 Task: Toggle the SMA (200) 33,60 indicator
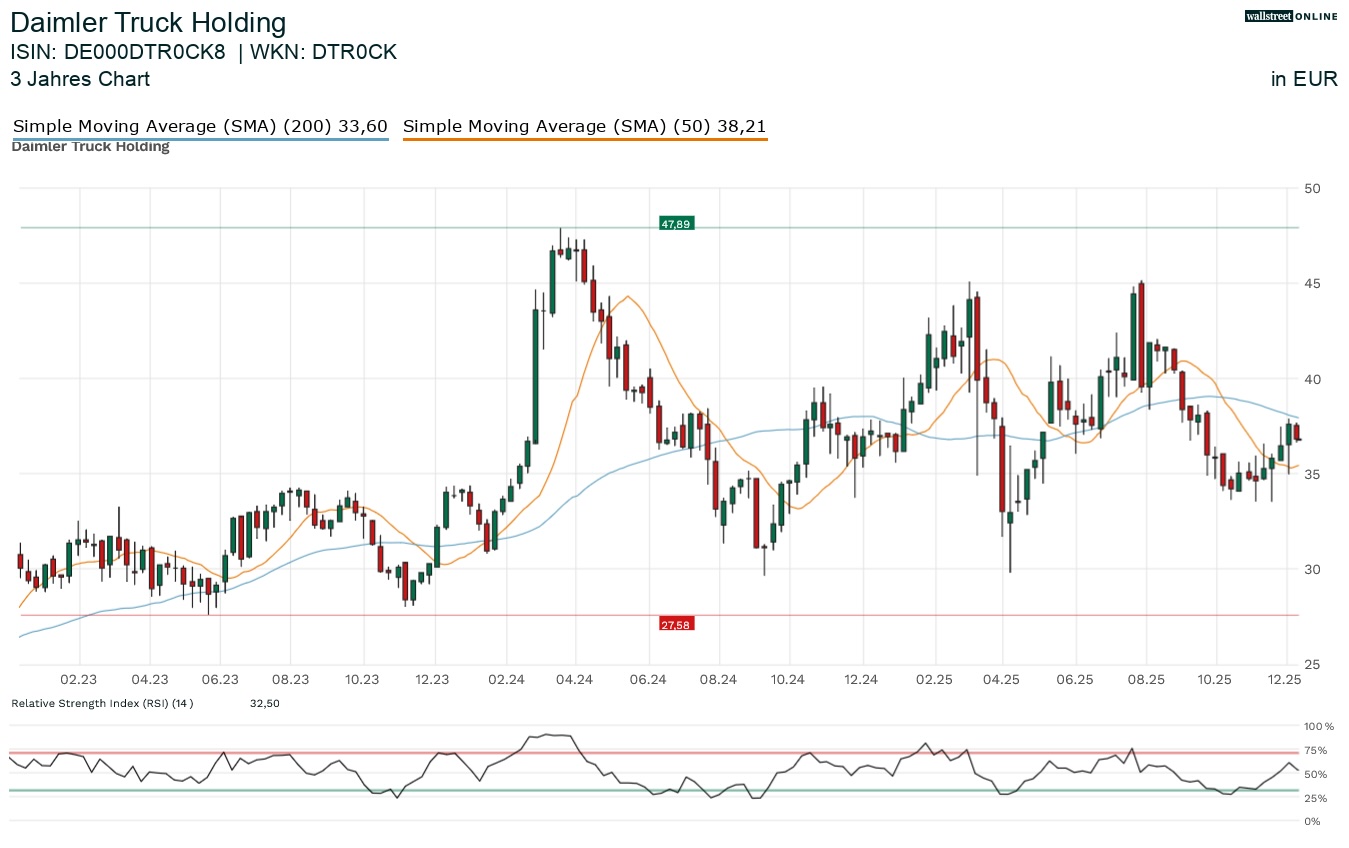click(200, 126)
